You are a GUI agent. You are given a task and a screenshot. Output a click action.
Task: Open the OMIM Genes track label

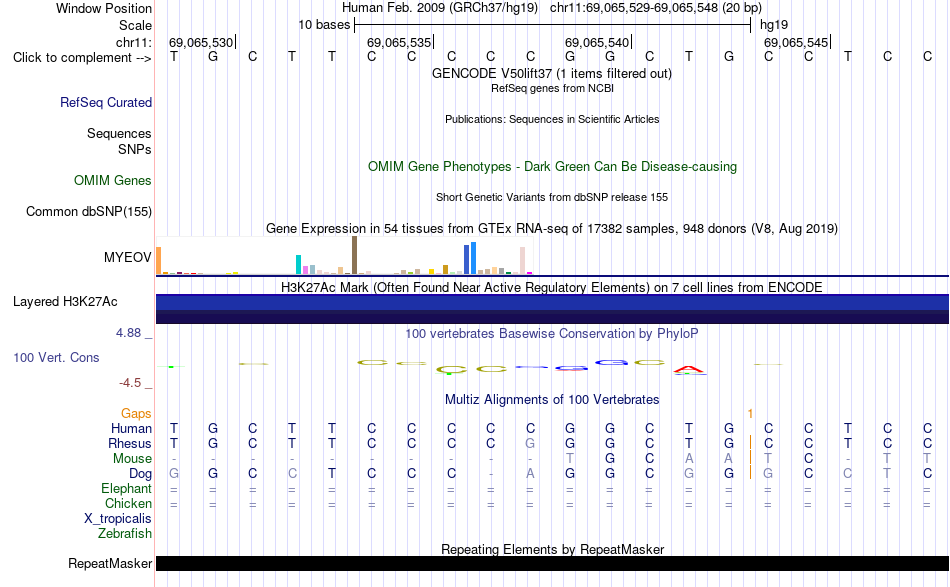[113, 181]
